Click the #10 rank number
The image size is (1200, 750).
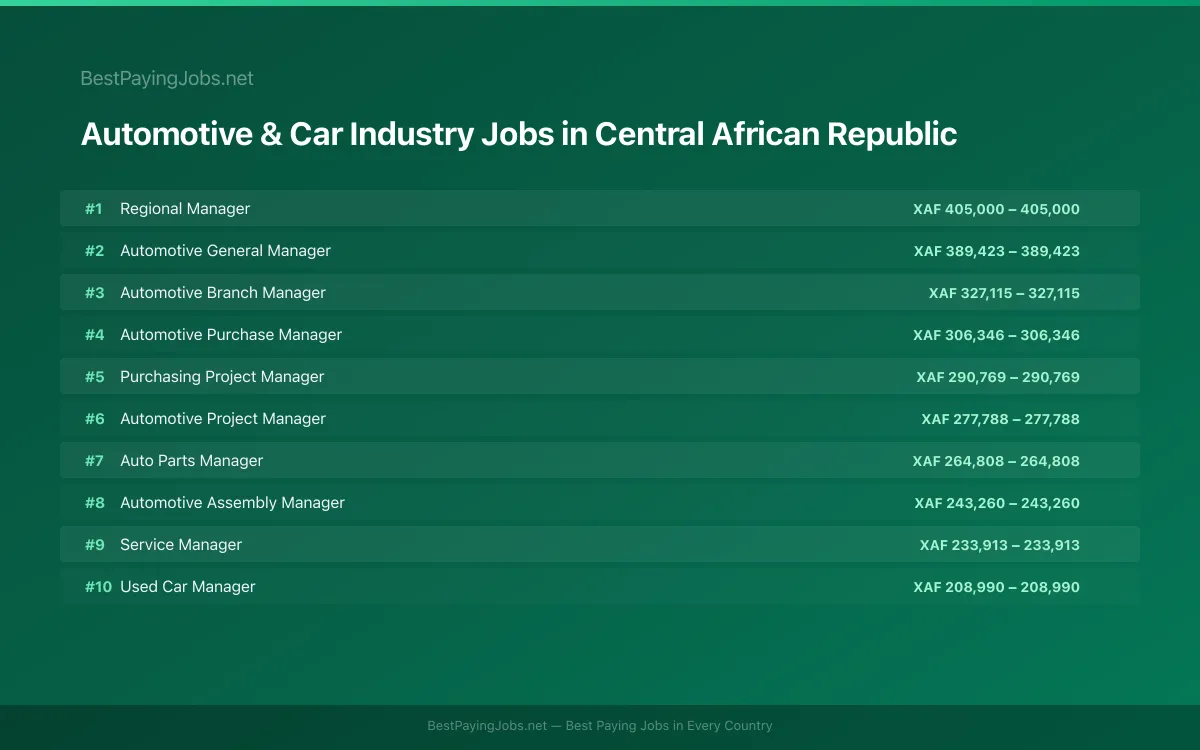(98, 587)
